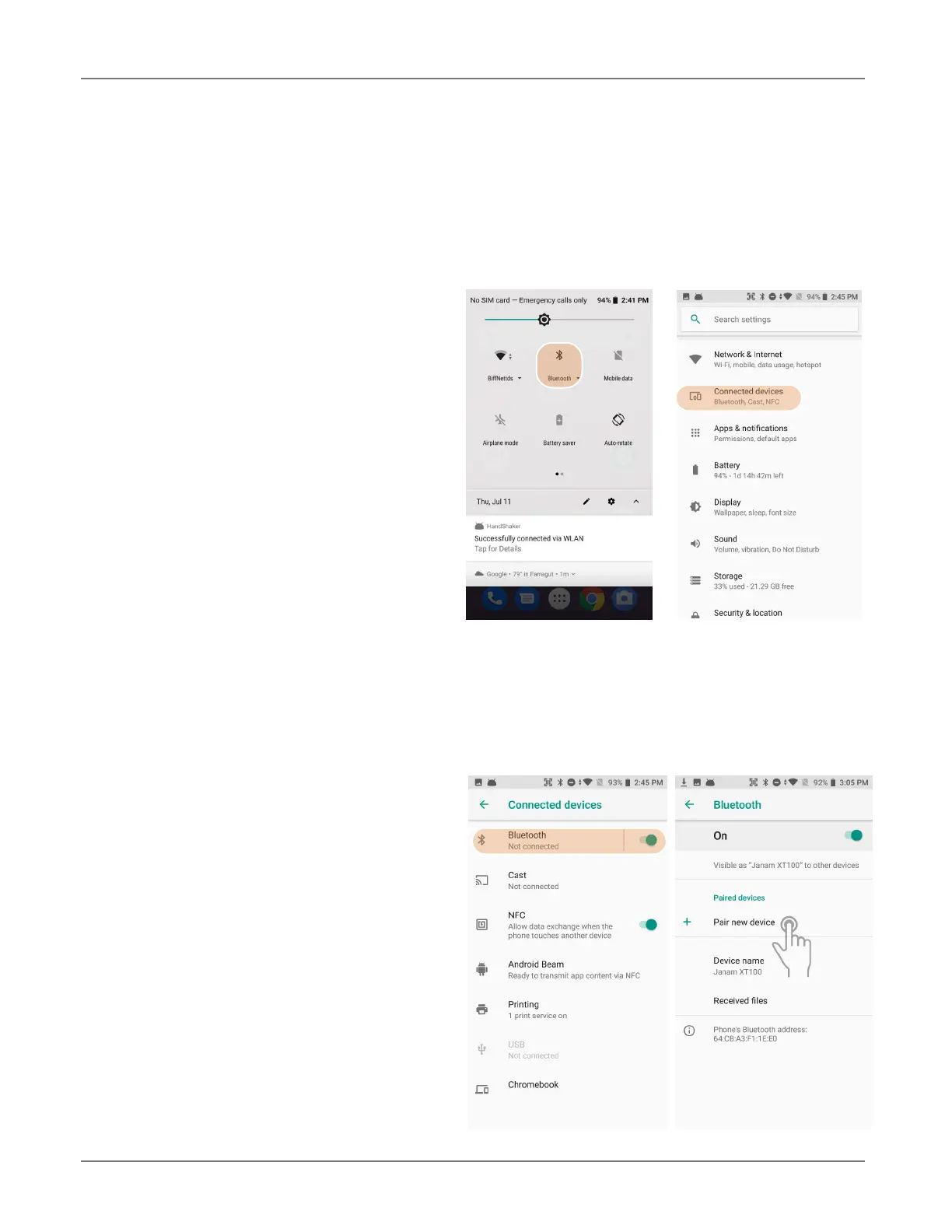Open Network & Internet settings item
Screen dimensions: 952x1232
pos(769,359)
